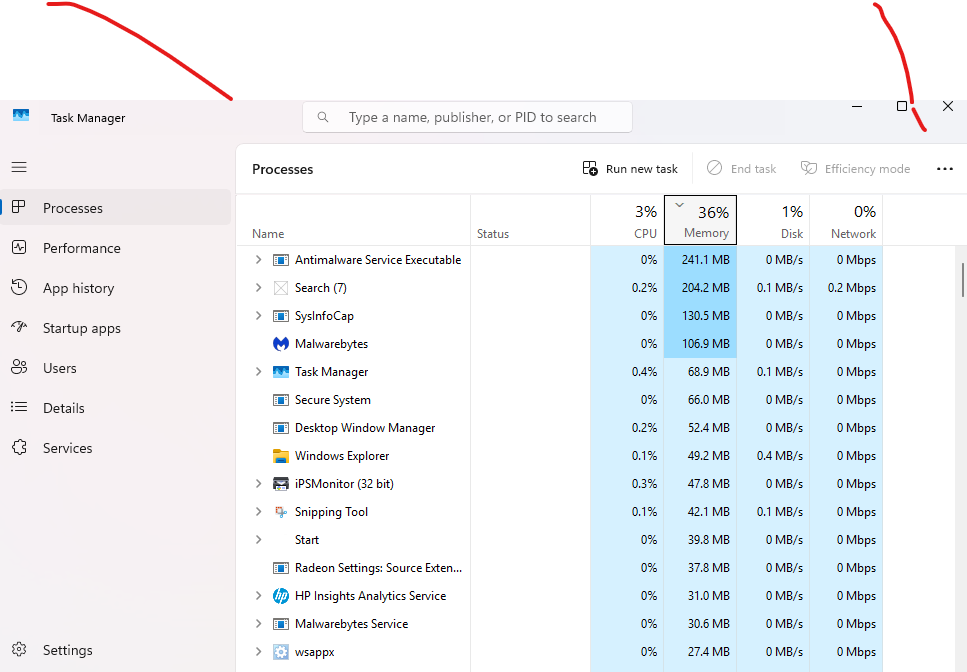967x672 pixels.
Task: Sort by the Disk column header
Action: 773,220
